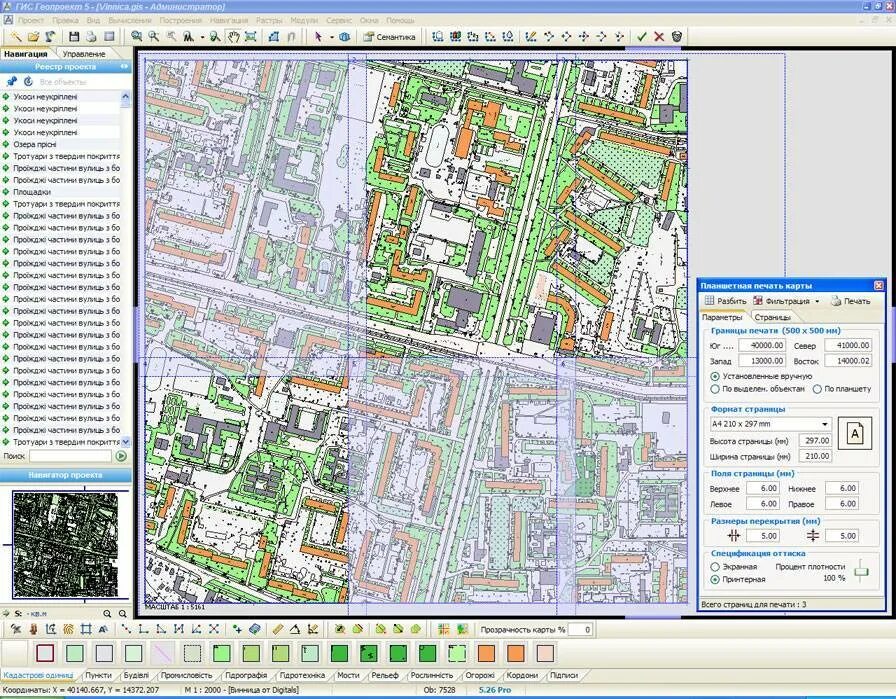Click the trash bin delete icon
The width and height of the screenshot is (896, 699).
point(677,37)
